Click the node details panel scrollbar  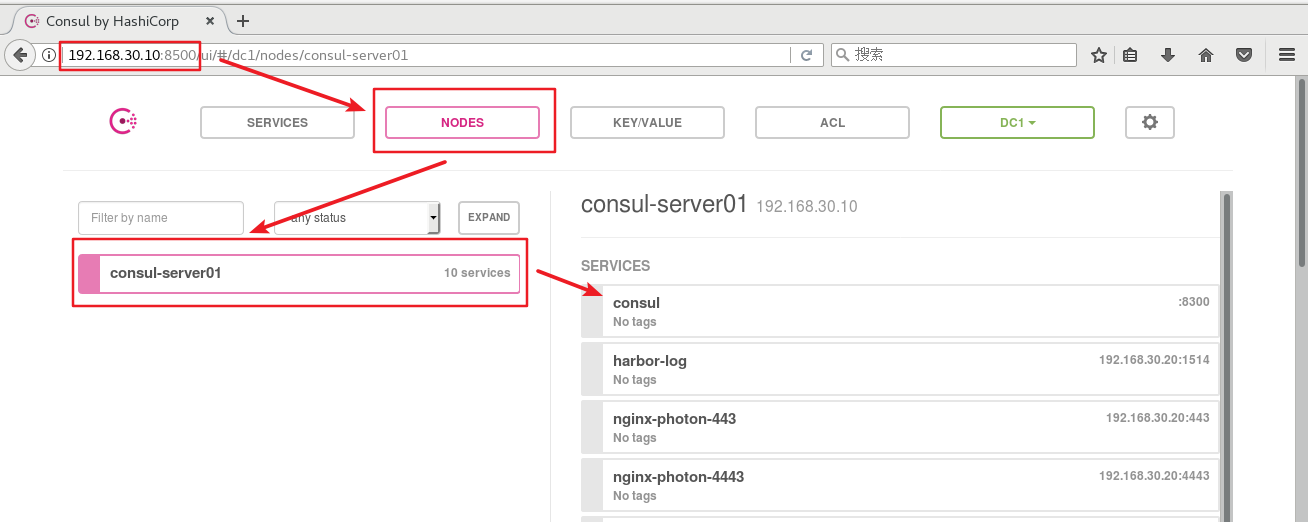(1226, 356)
